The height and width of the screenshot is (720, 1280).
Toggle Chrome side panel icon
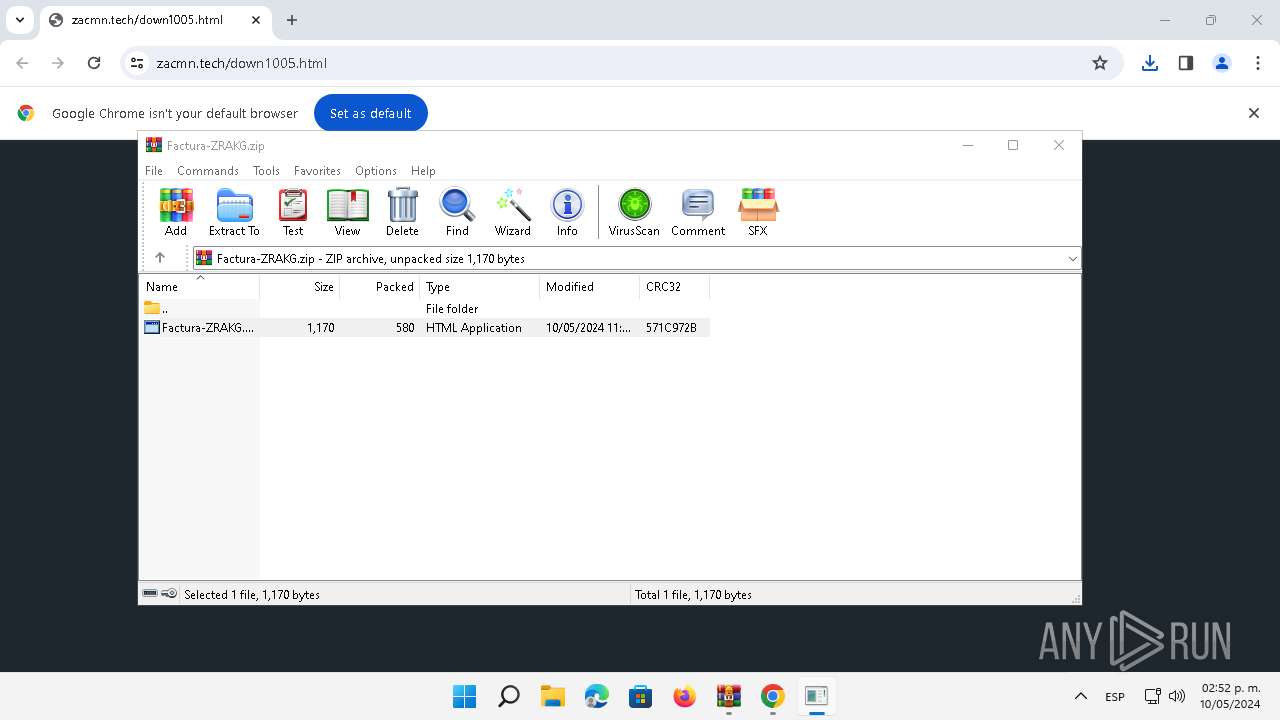pos(1186,63)
